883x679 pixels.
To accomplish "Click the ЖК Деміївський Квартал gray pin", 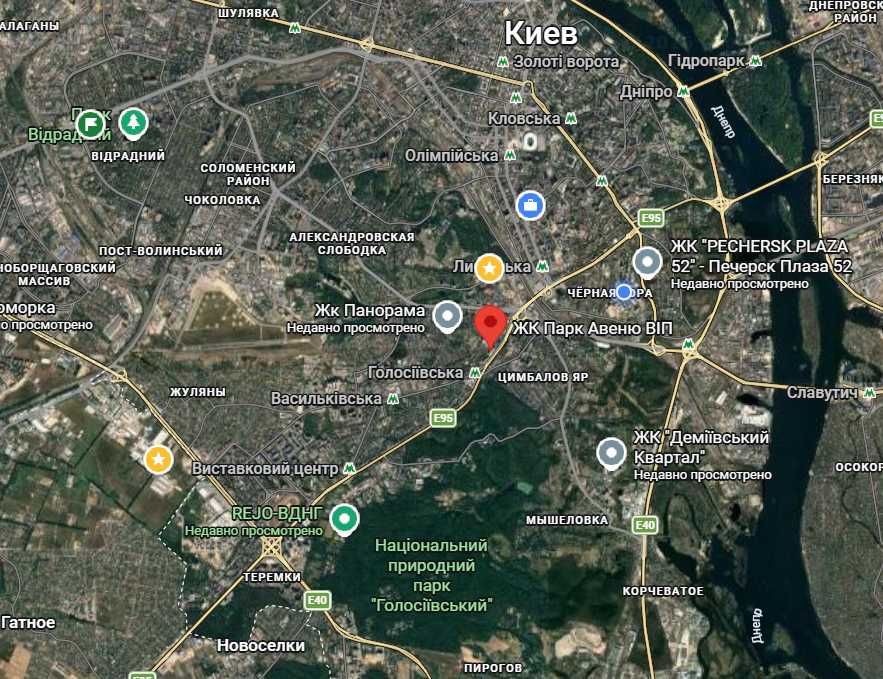I will point(611,454).
